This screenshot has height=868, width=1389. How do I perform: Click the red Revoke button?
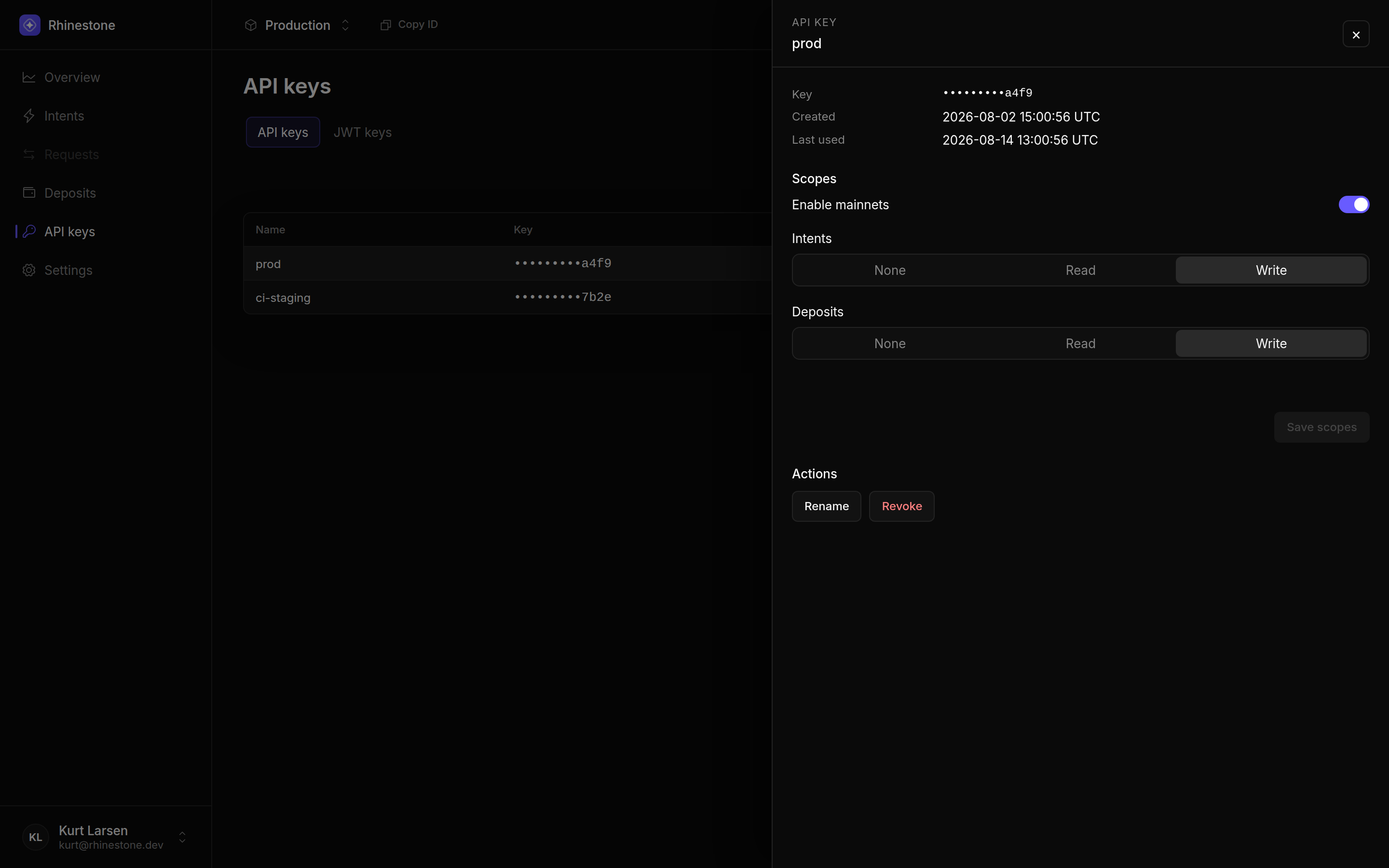[x=902, y=506]
